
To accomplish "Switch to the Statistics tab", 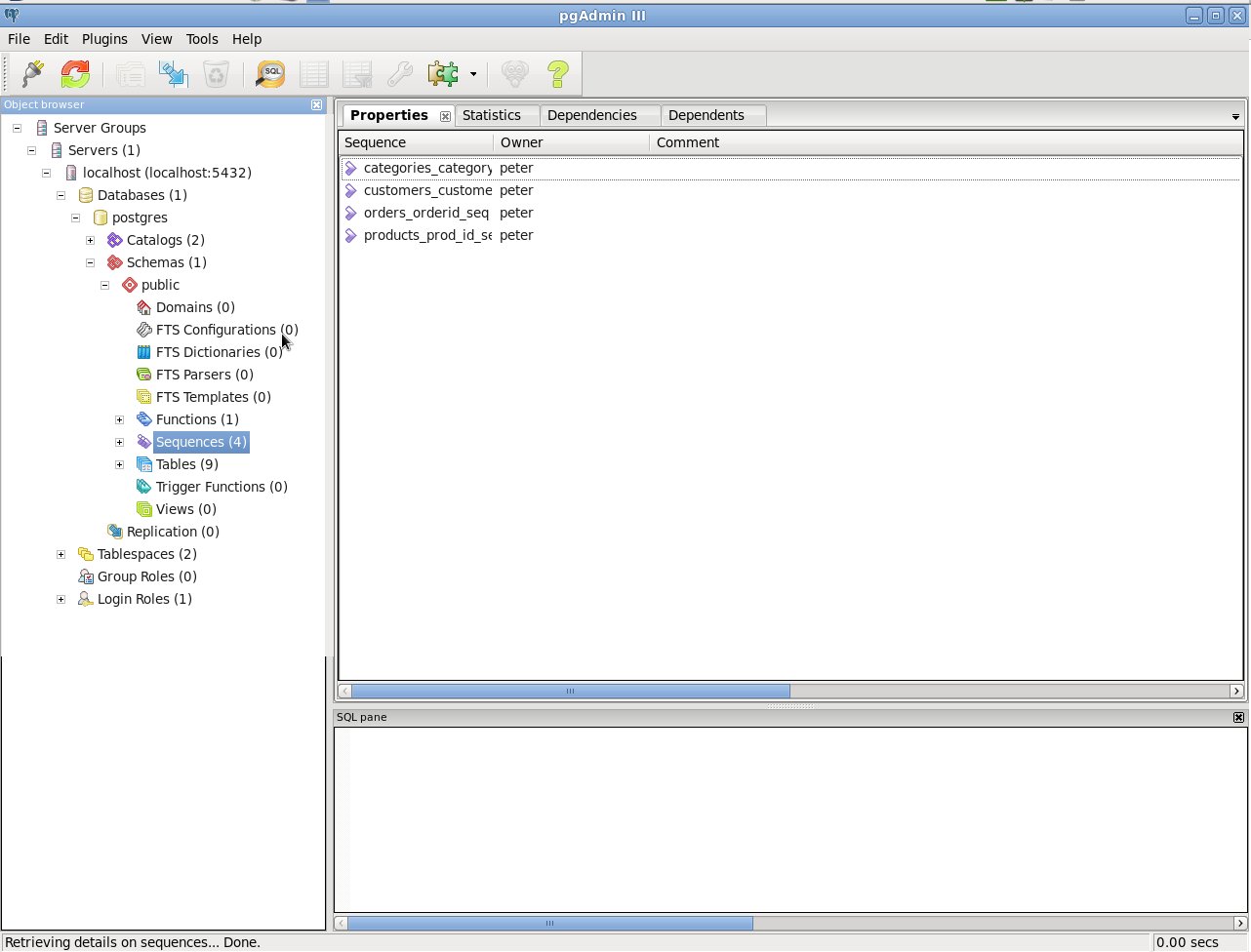I will click(492, 115).
